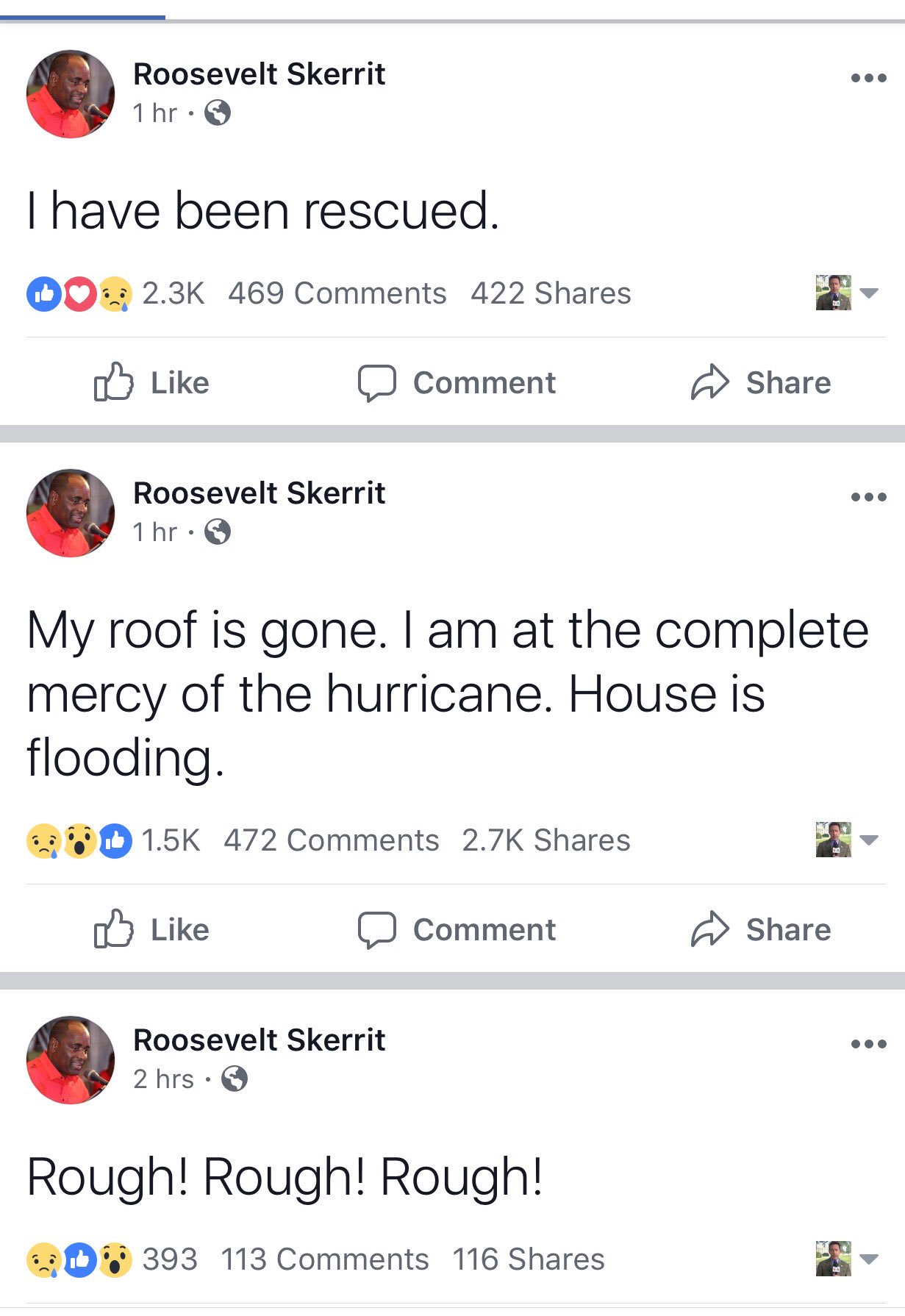The width and height of the screenshot is (905, 1316).
Task: Open the 2.7K Shares link
Action: click(x=545, y=840)
